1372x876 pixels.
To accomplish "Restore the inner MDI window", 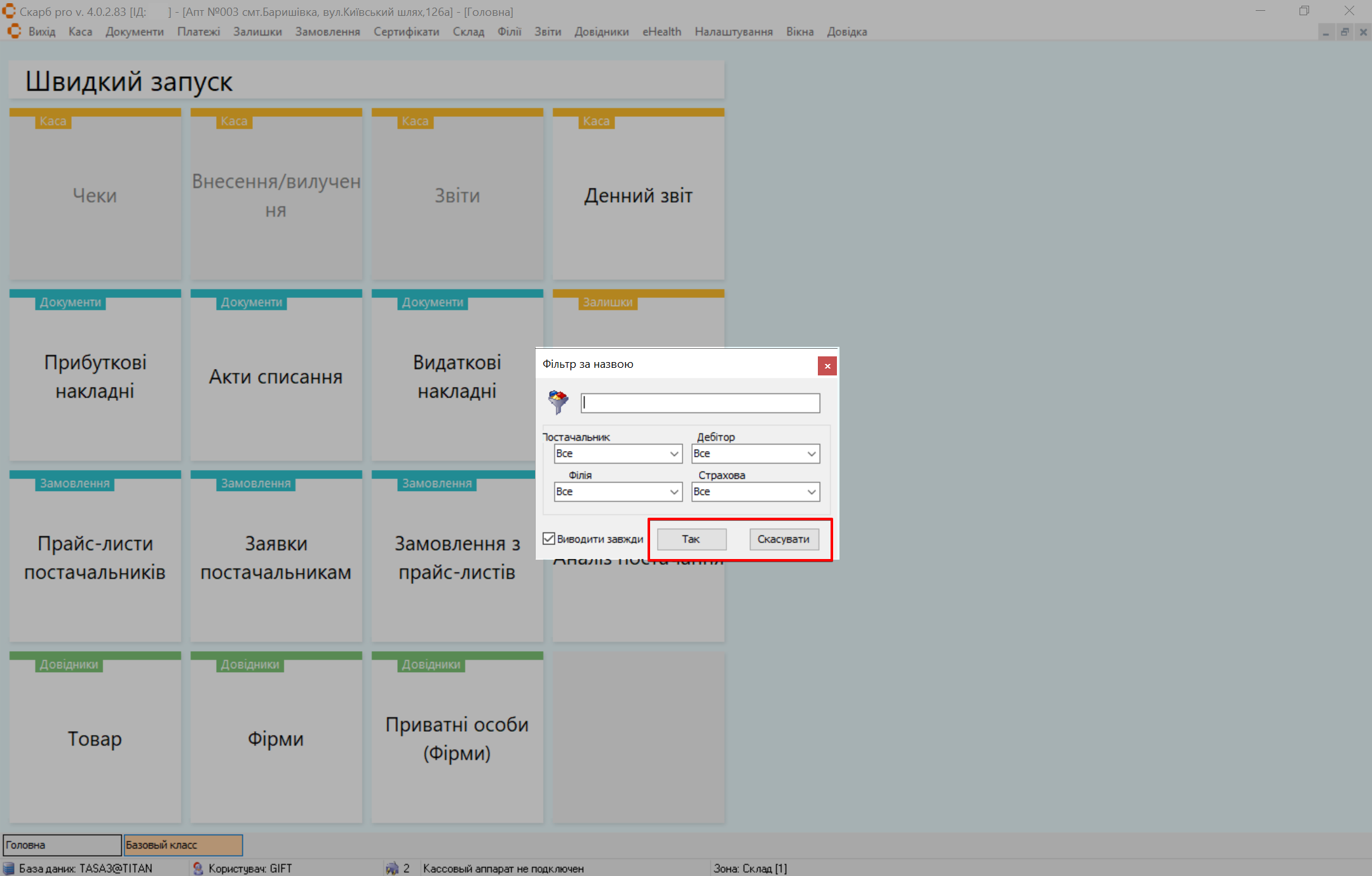I will click(x=1345, y=32).
